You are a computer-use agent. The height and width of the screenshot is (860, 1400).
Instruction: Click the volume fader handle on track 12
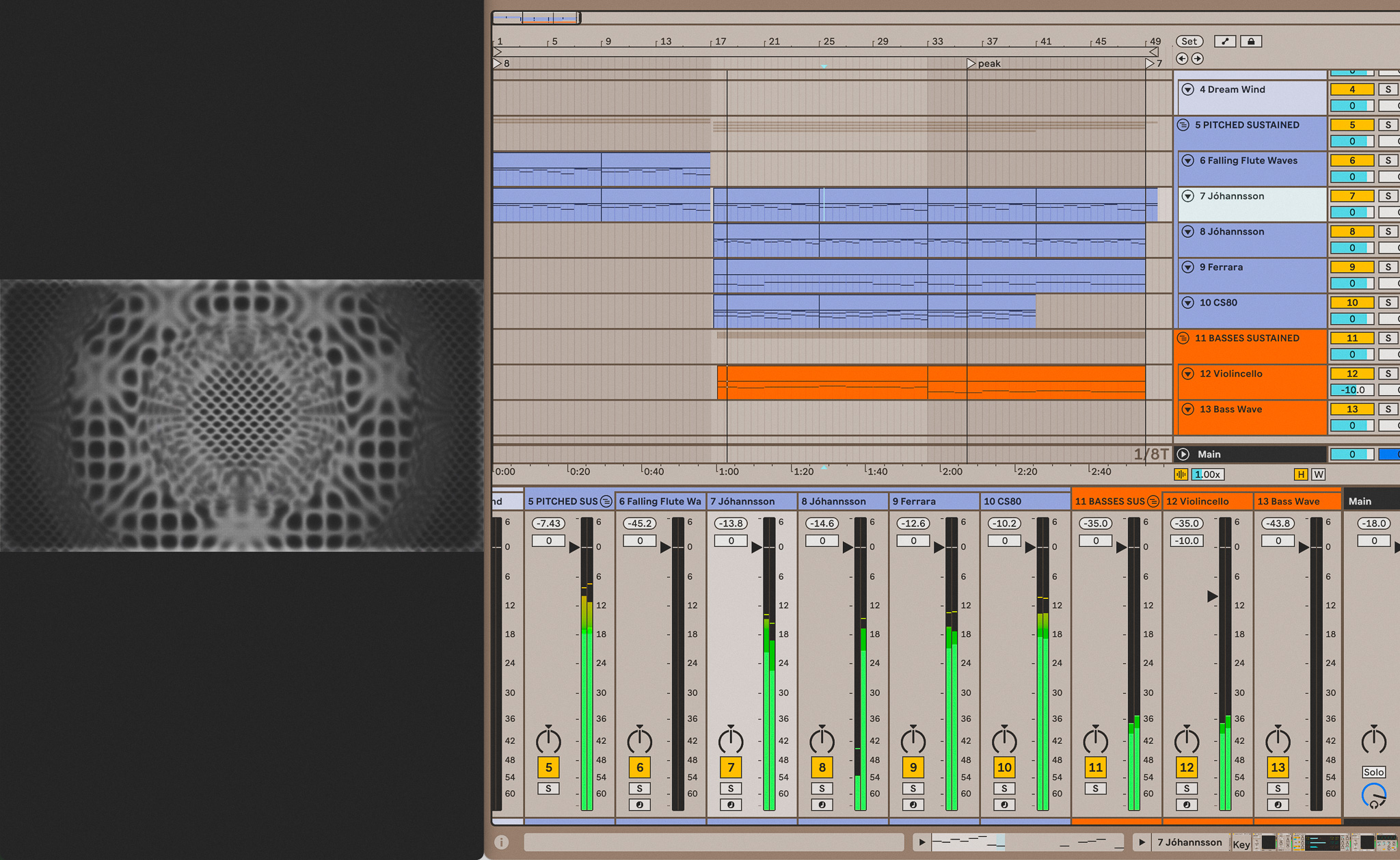[x=1213, y=596]
